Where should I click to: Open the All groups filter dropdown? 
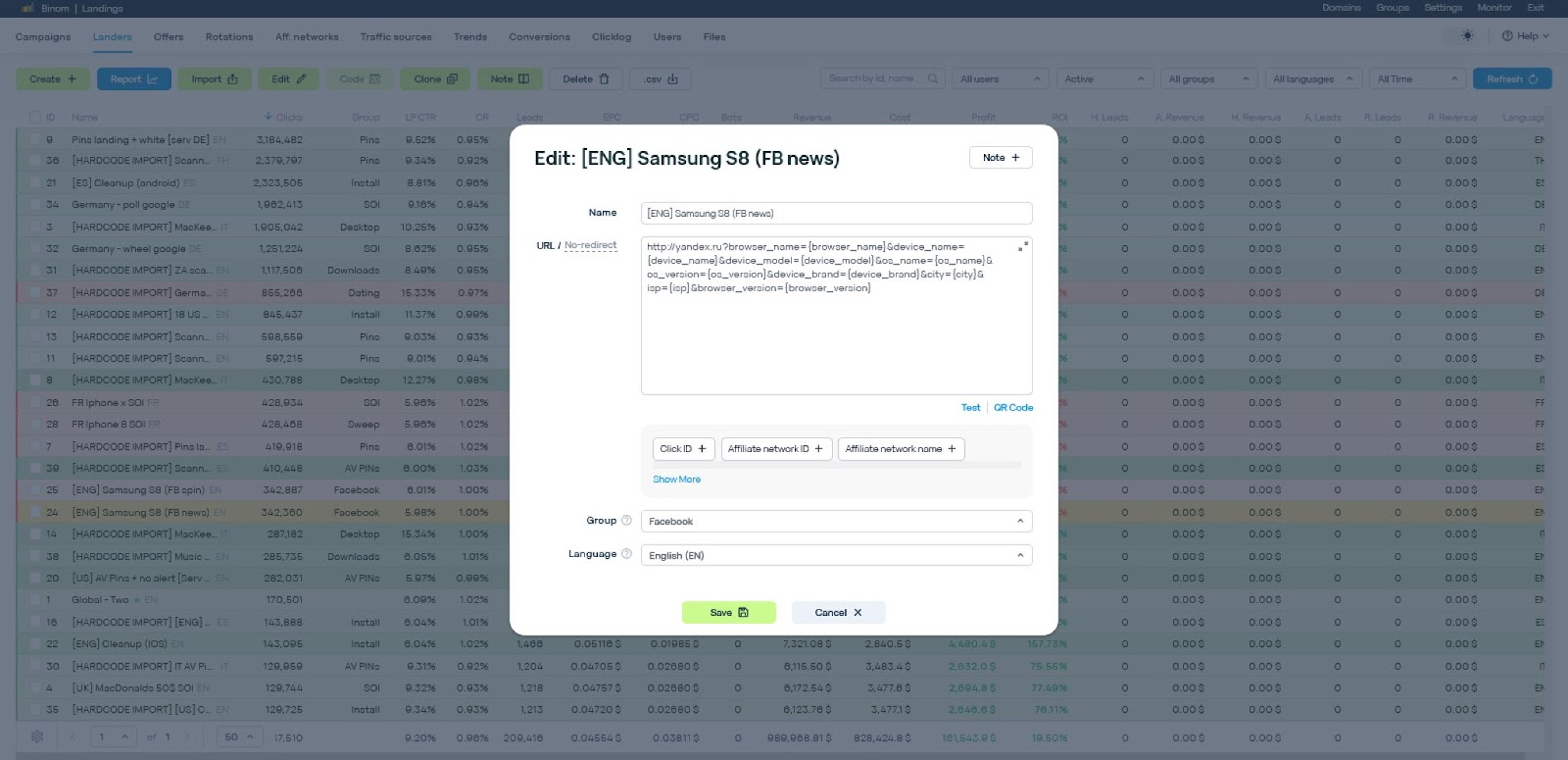point(1209,78)
